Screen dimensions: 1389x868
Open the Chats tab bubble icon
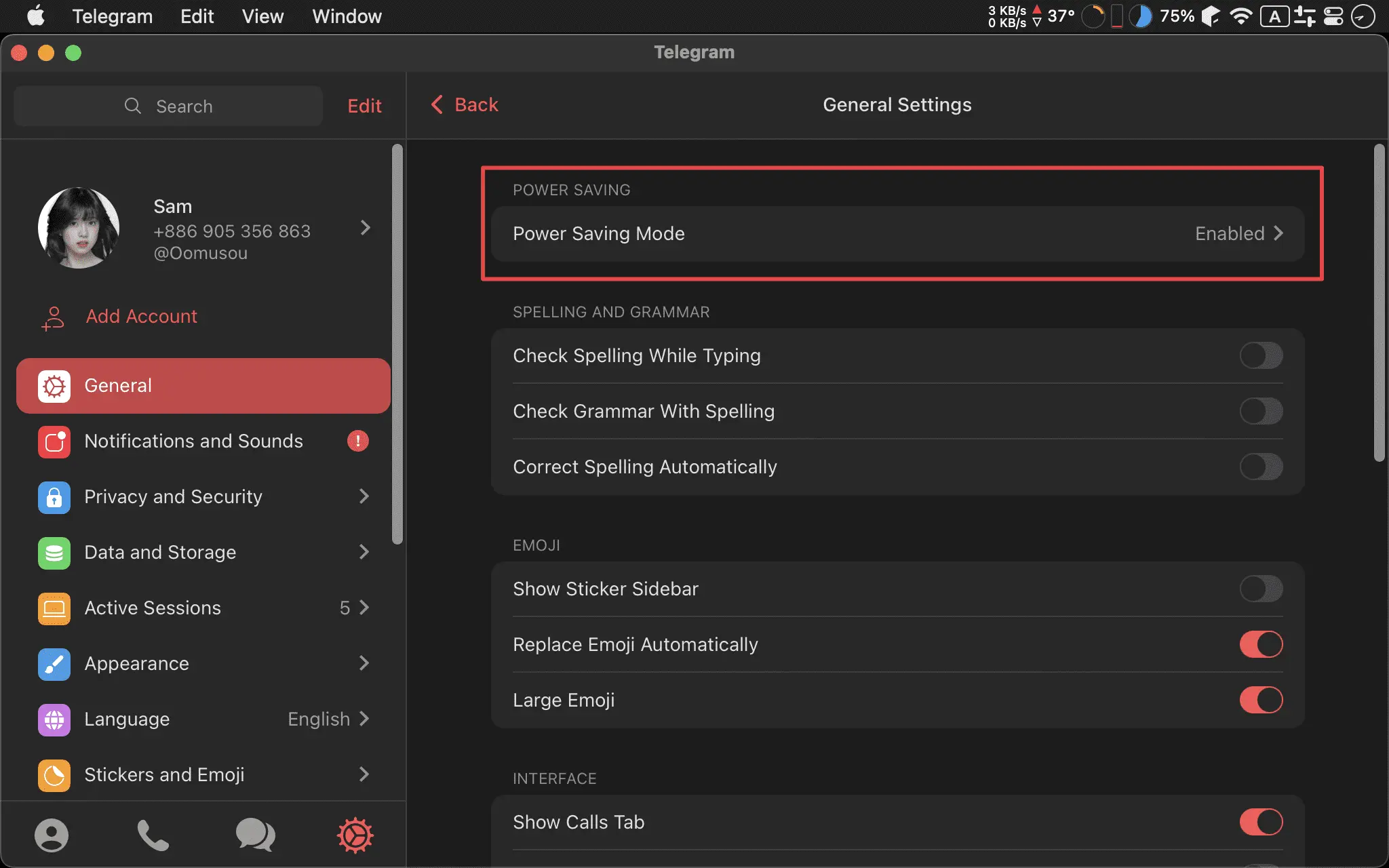pos(255,835)
